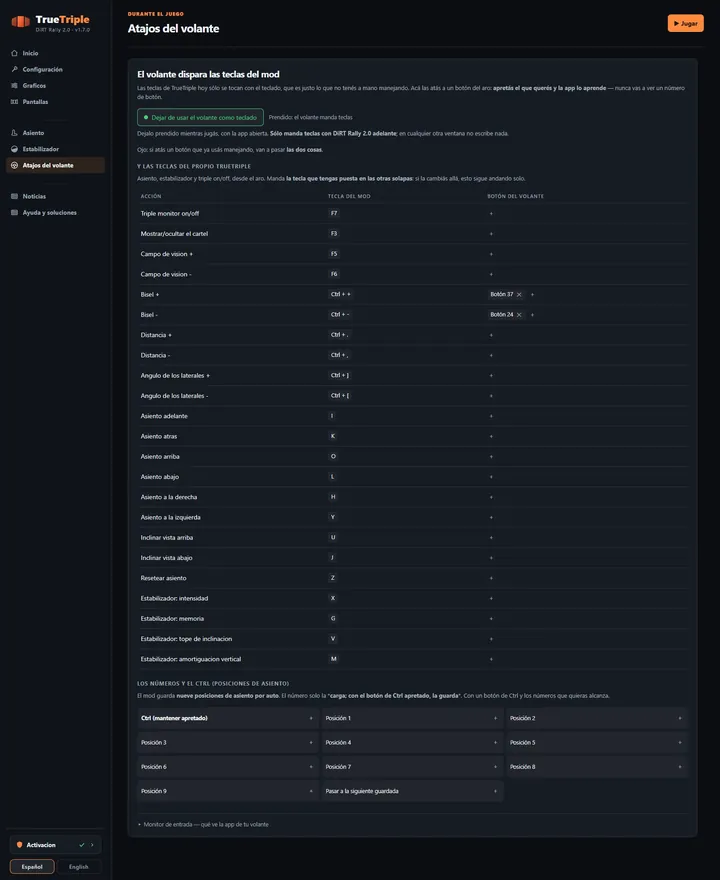Add wheel button for Distancia -

(x=491, y=355)
